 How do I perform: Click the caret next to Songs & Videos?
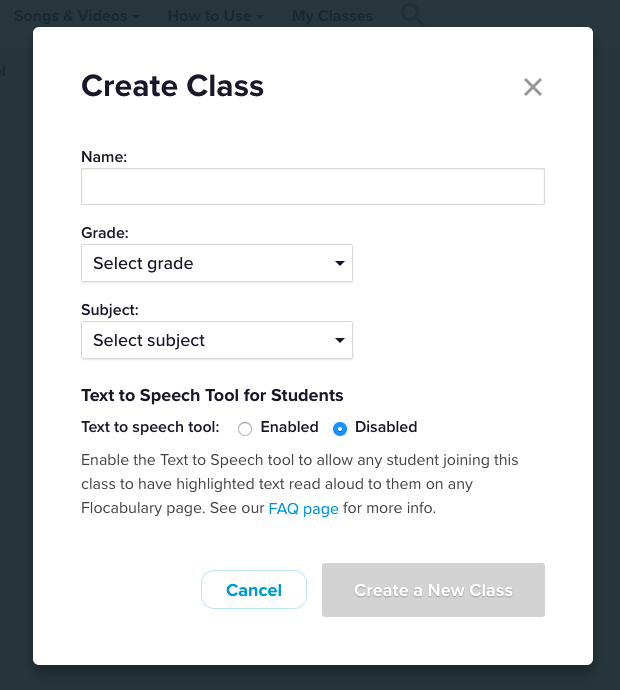136,17
